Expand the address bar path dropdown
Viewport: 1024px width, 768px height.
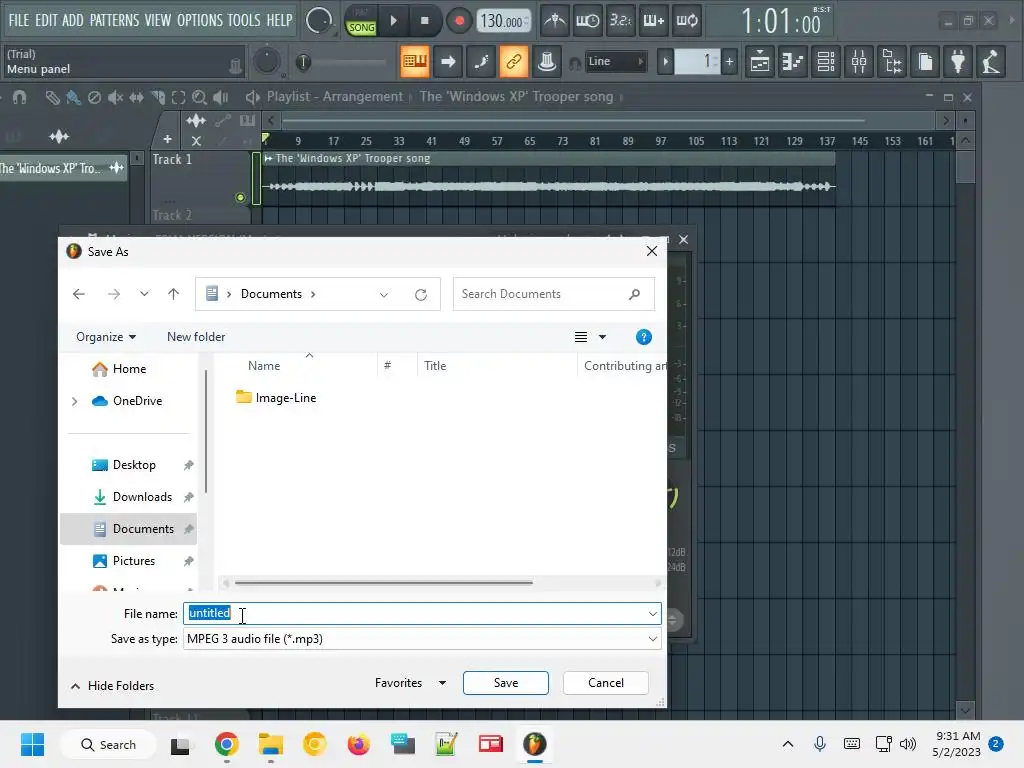click(384, 295)
